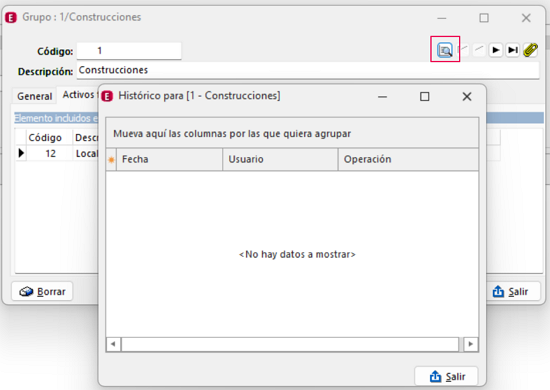This screenshot has width=550, height=390.
Task: Click the 'Local' description cell in row 12
Action: [86, 153]
